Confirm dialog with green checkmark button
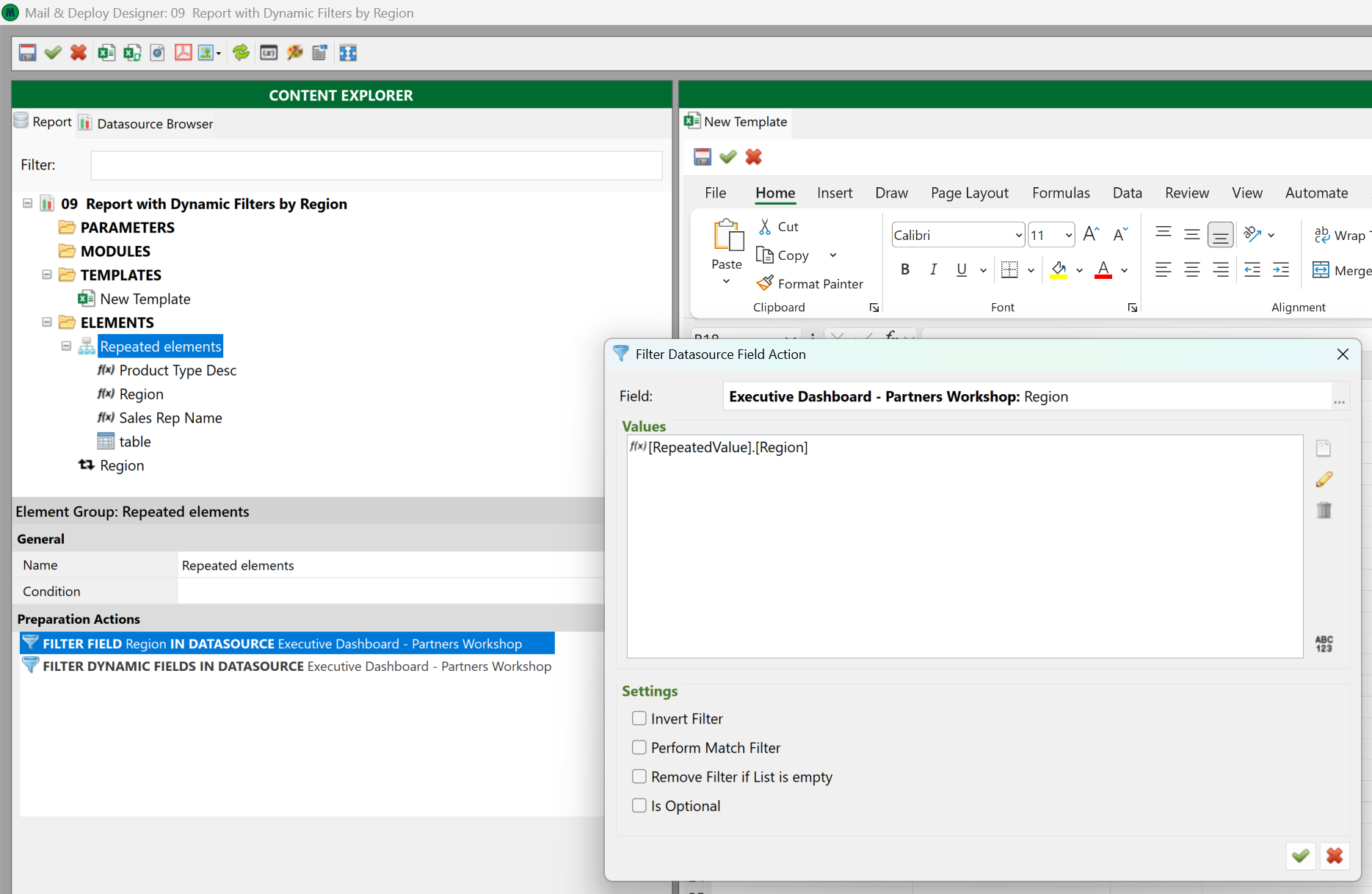Image resolution: width=1372 pixels, height=894 pixels. pos(1300,856)
